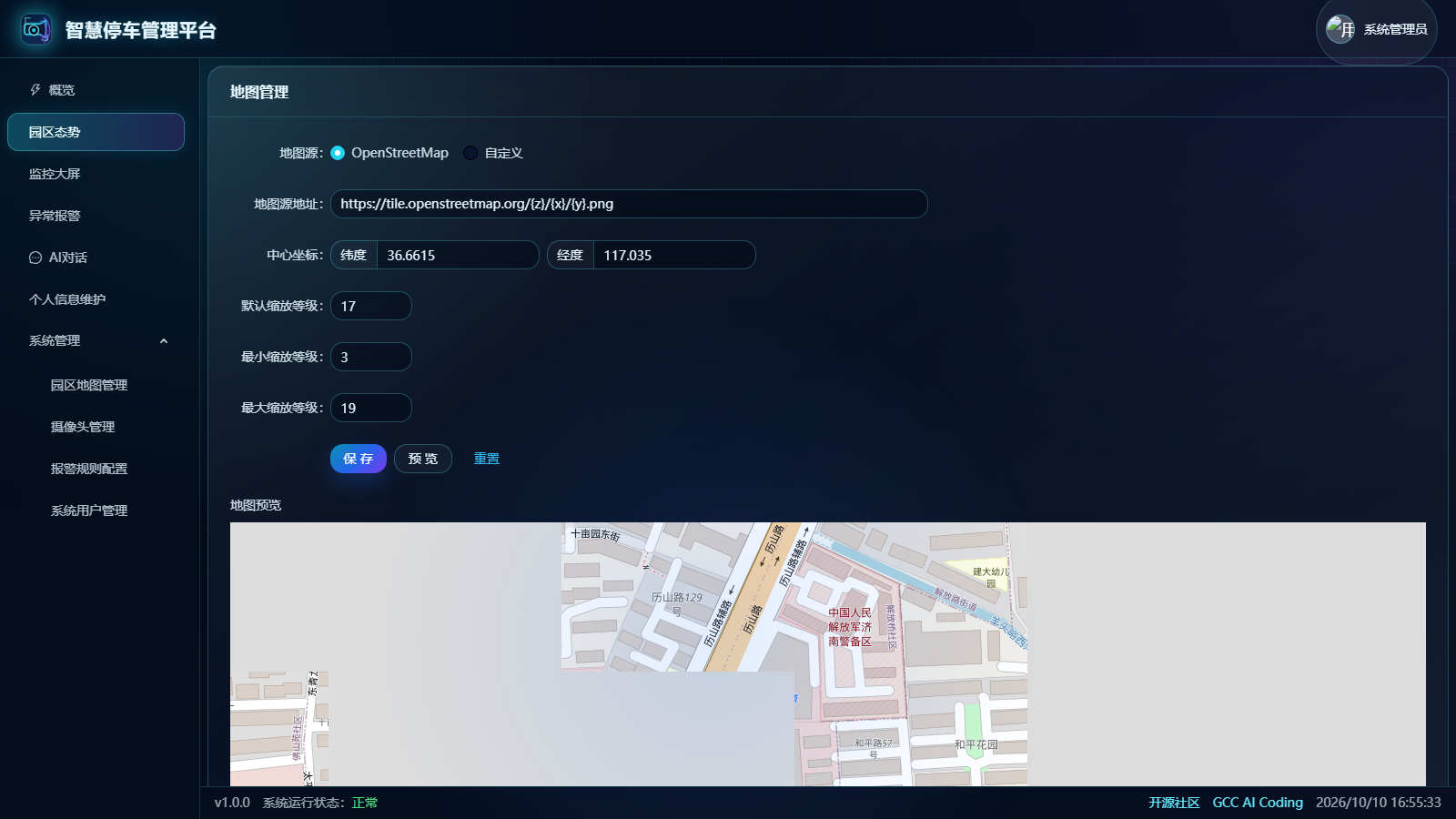Viewport: 1456px width, 819px height.
Task: Select the 自定义 map source radio option
Action: (x=470, y=153)
